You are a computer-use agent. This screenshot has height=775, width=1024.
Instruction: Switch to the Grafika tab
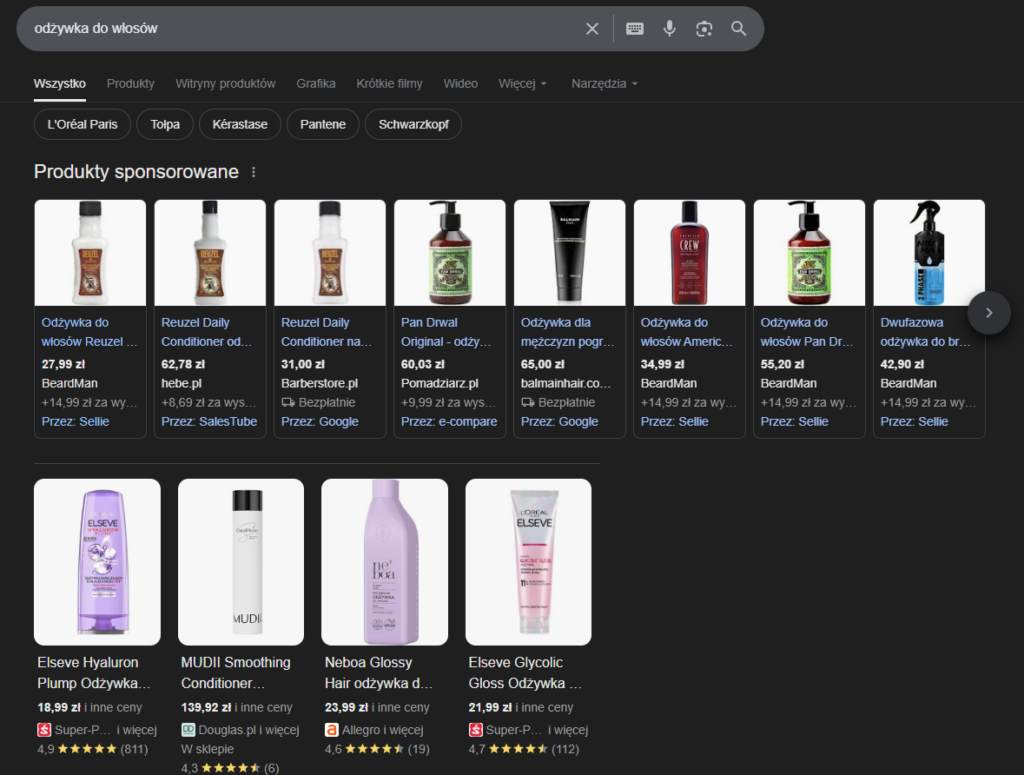click(316, 84)
